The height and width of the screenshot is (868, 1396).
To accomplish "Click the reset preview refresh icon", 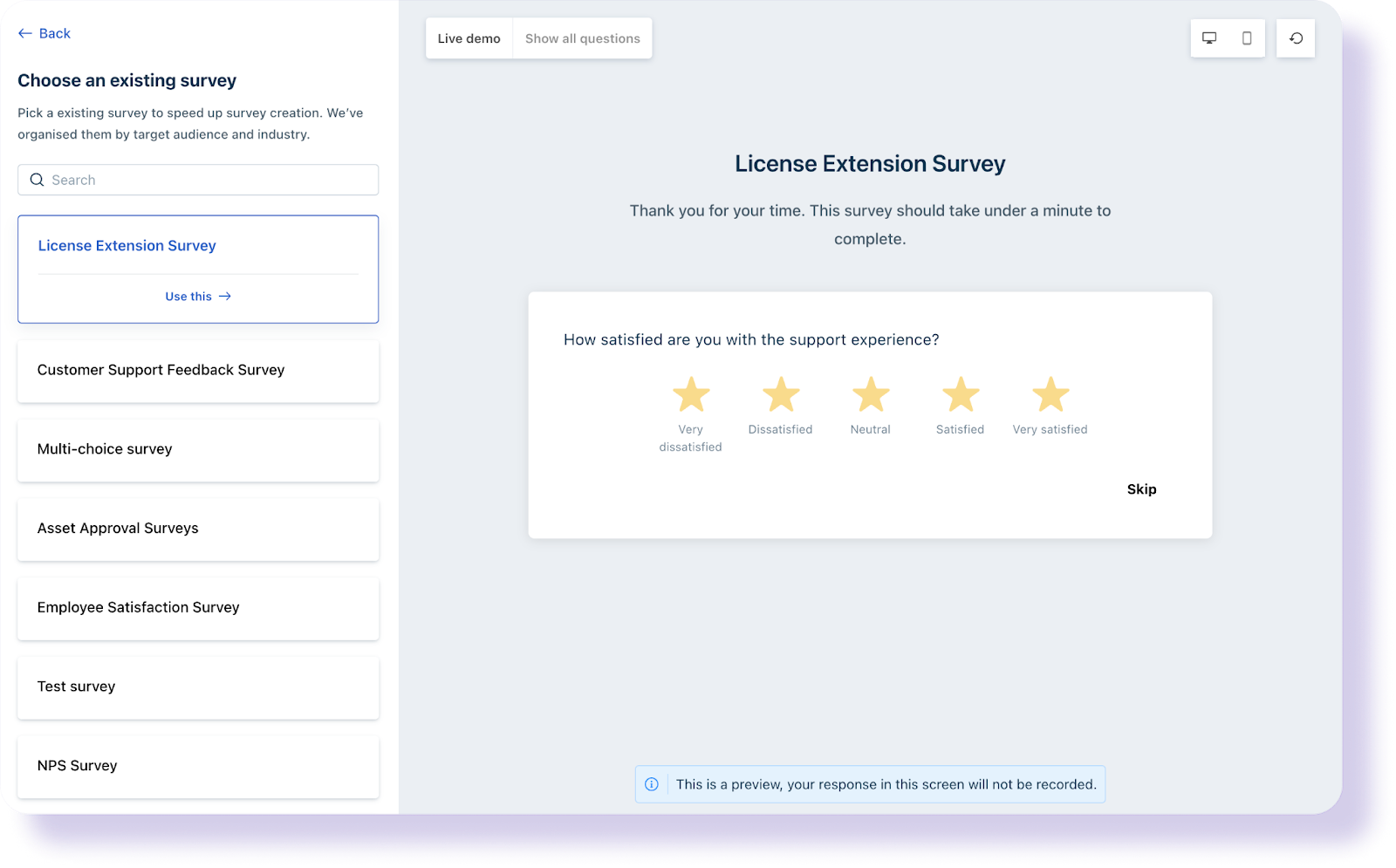I will (1296, 38).
